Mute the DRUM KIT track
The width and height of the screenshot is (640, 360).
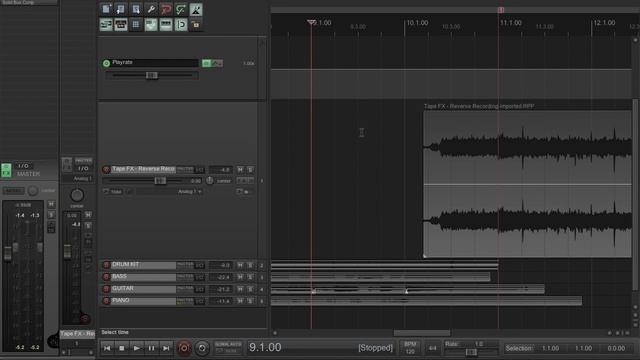pos(240,265)
